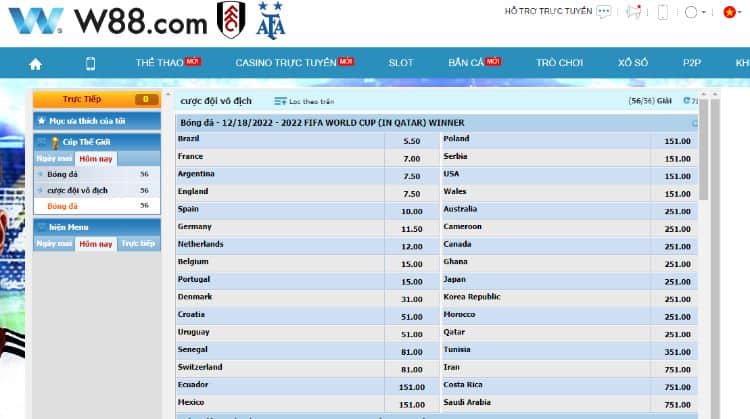Click the orange Trực Tiếp live button

click(97, 99)
